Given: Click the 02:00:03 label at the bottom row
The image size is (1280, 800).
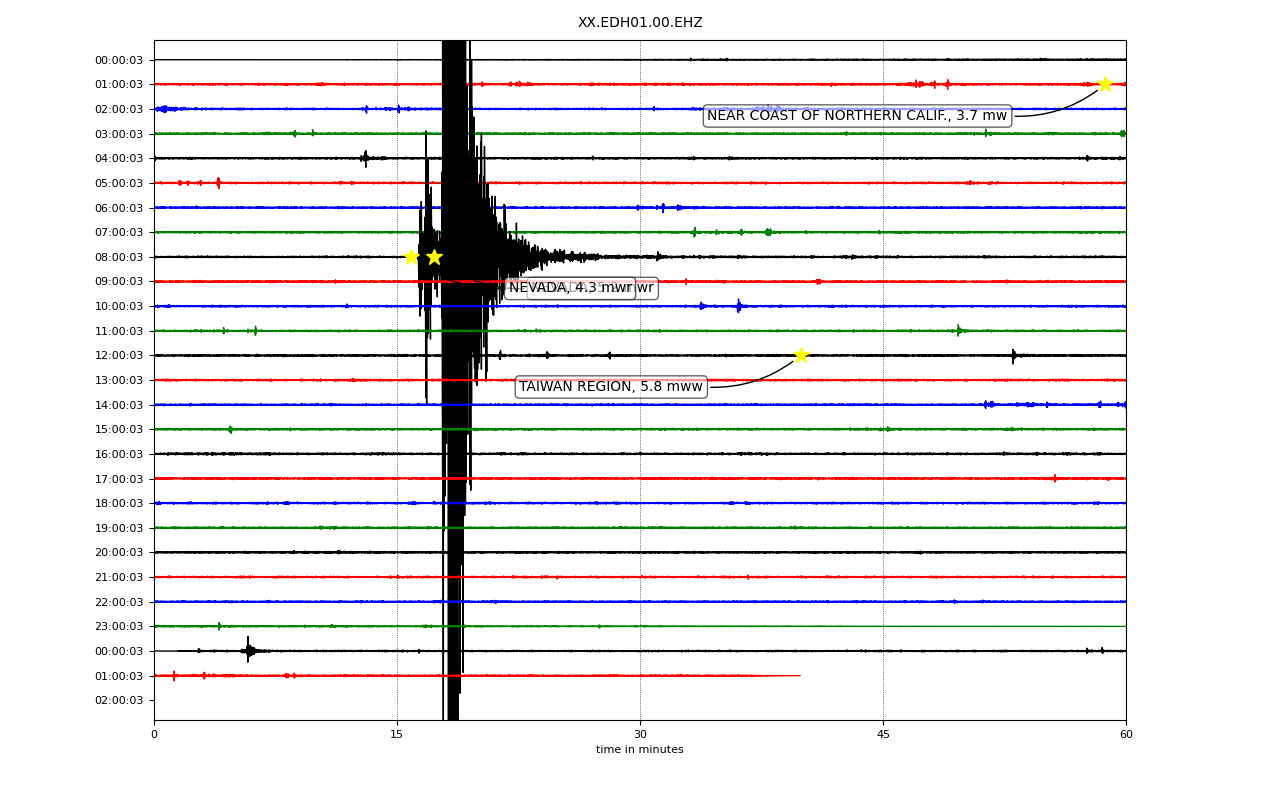Looking at the screenshot, I should click(119, 701).
